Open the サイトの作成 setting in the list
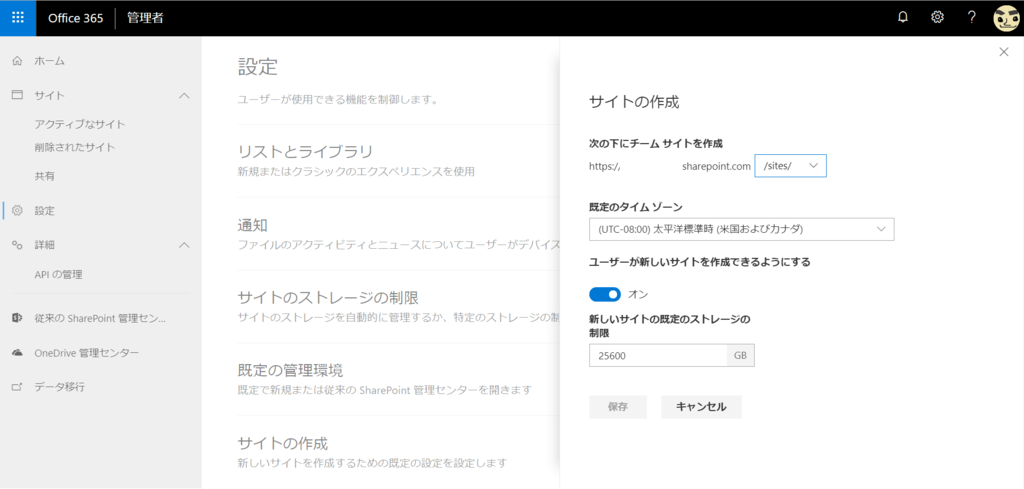1024x489 pixels. [282, 444]
